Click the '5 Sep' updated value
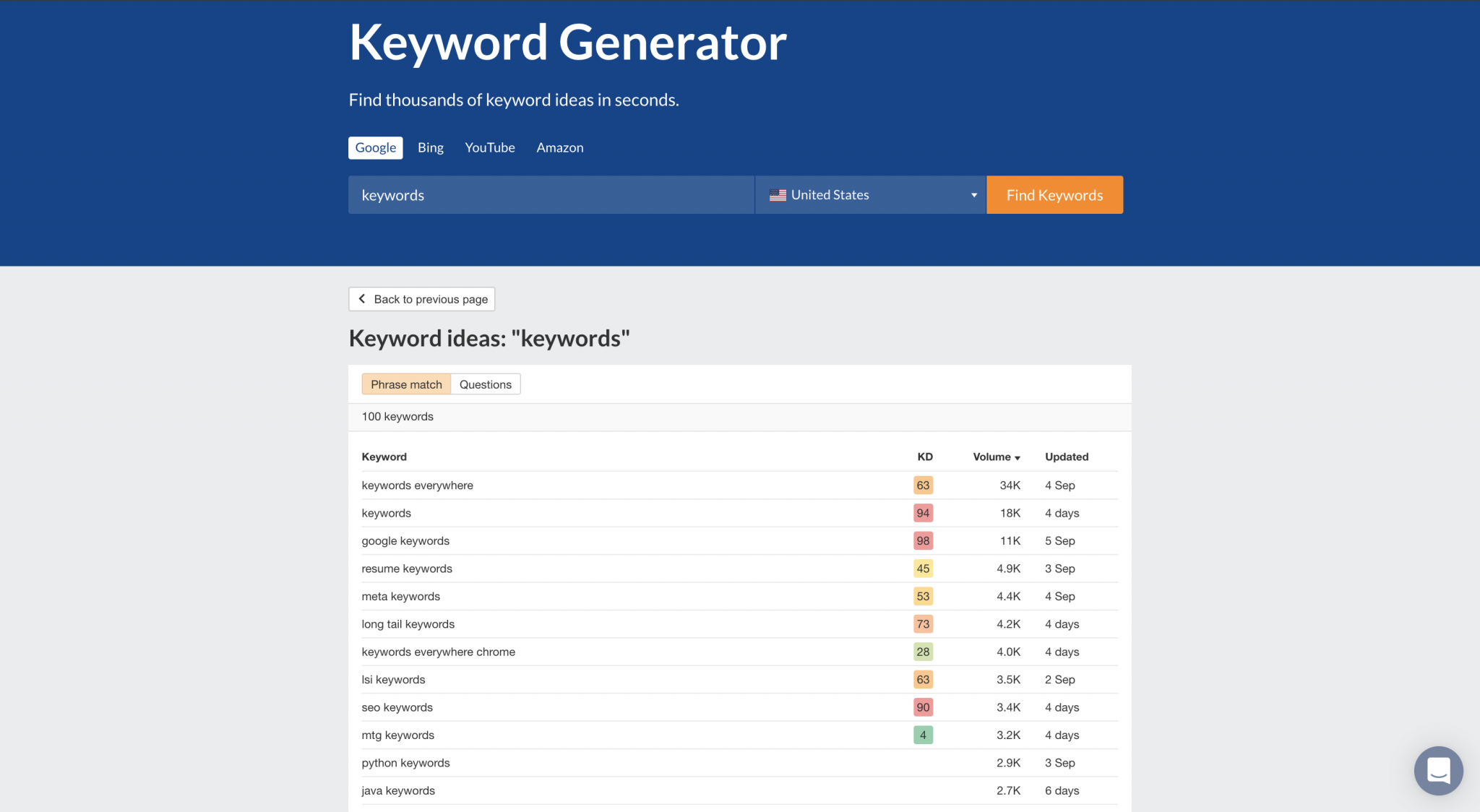The width and height of the screenshot is (1480, 812). tap(1059, 541)
